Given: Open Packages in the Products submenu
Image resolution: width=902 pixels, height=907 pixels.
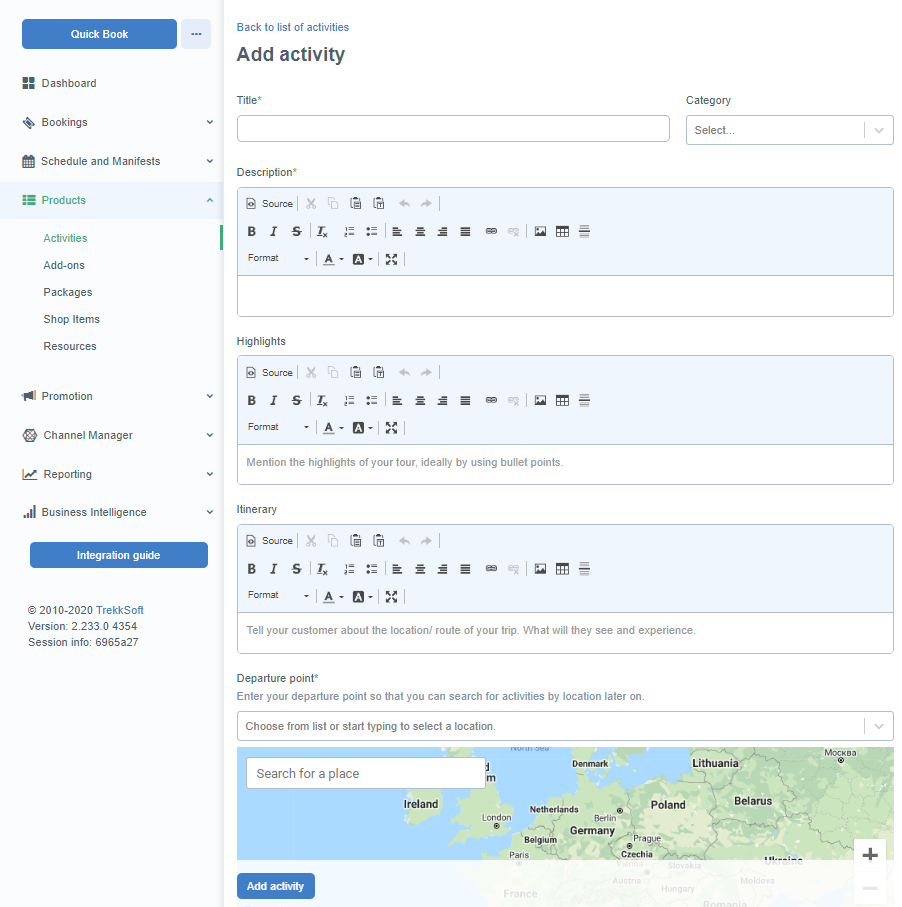Looking at the screenshot, I should coord(68,292).
